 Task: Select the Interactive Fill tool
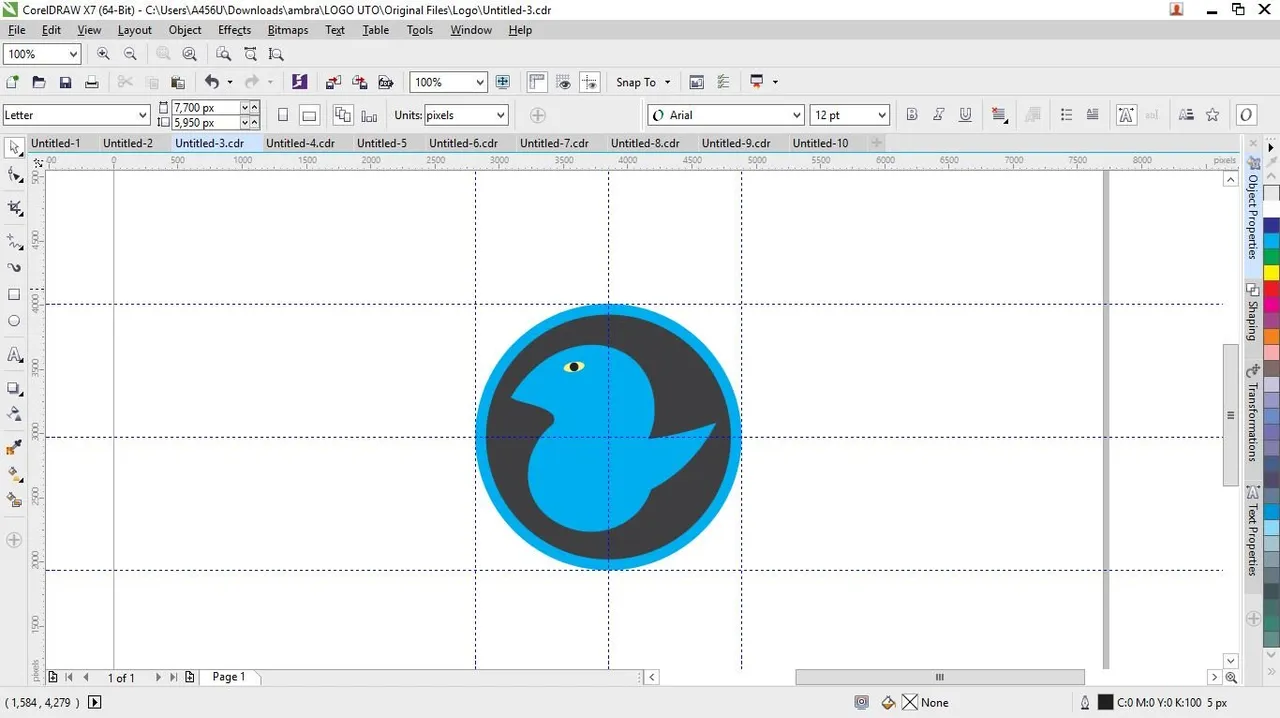[14, 474]
